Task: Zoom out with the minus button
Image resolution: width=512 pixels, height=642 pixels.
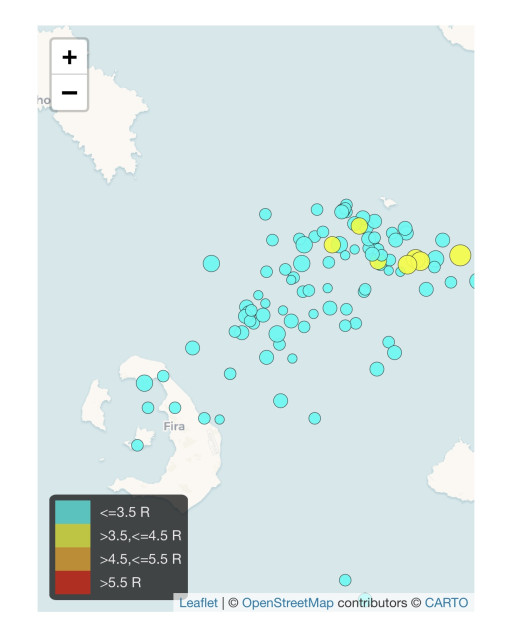Action: (x=69, y=93)
